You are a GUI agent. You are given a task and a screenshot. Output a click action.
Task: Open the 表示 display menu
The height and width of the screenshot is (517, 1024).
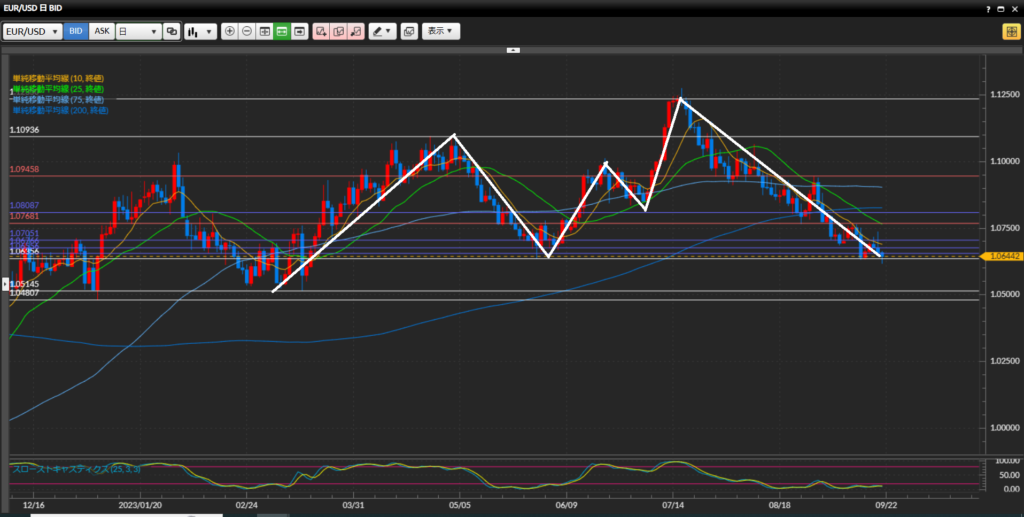point(441,31)
